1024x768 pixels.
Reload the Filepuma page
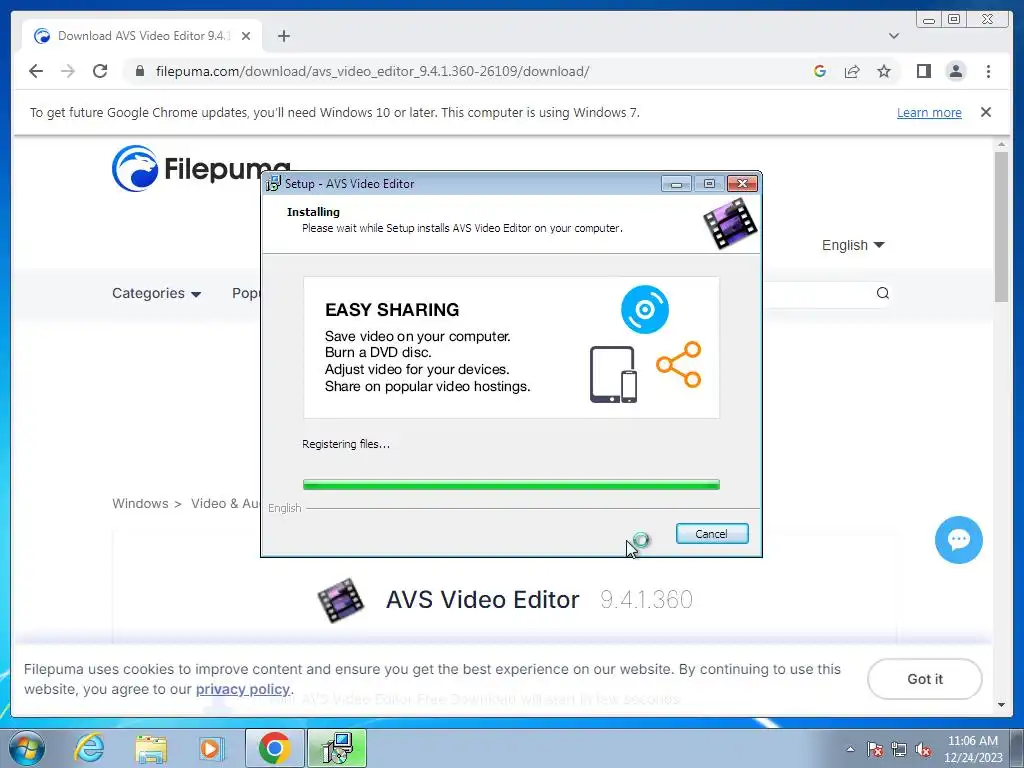pyautogui.click(x=100, y=71)
